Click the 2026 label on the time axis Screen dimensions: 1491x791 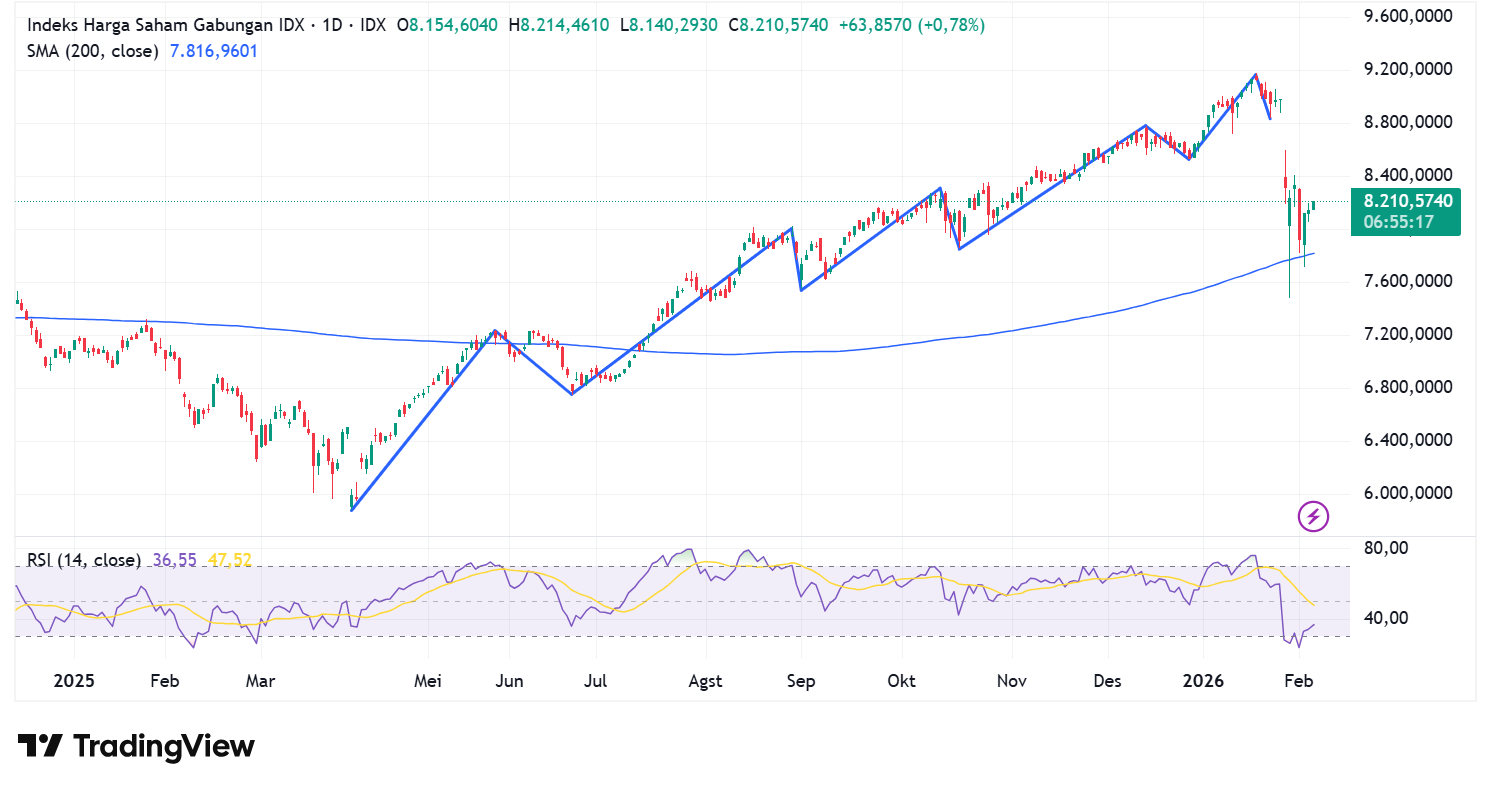click(1204, 680)
